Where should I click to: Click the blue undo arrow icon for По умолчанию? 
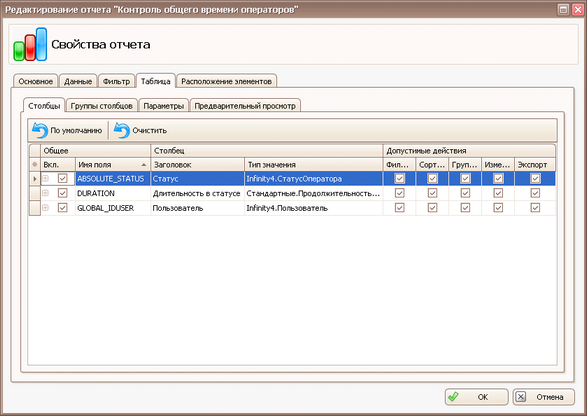40,130
